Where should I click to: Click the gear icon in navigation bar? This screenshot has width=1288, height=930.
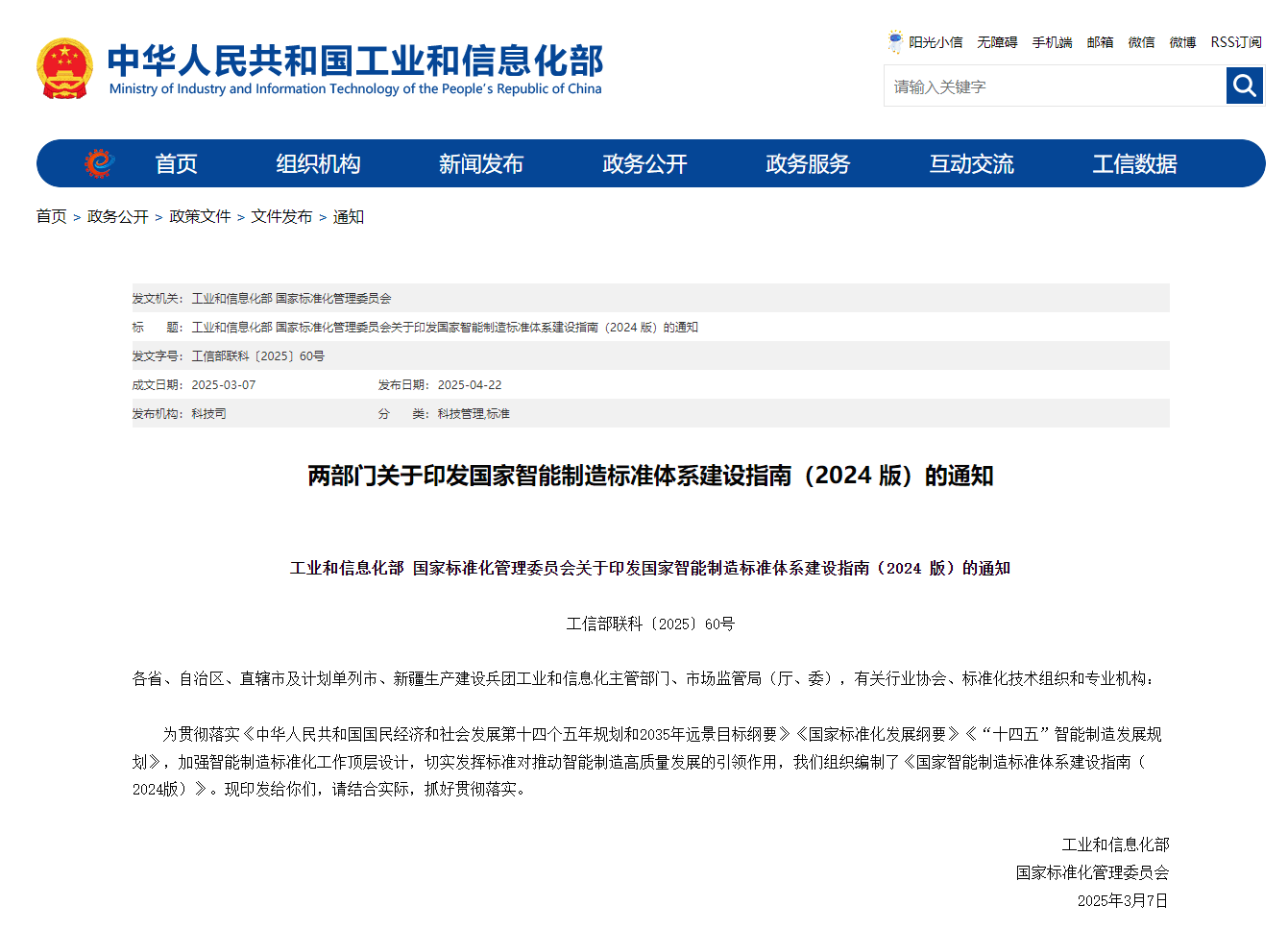point(98,163)
